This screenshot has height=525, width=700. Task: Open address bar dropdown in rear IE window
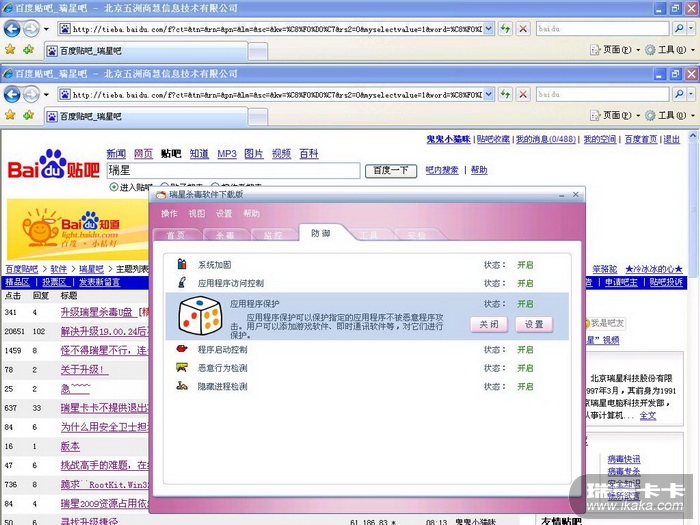pos(488,29)
